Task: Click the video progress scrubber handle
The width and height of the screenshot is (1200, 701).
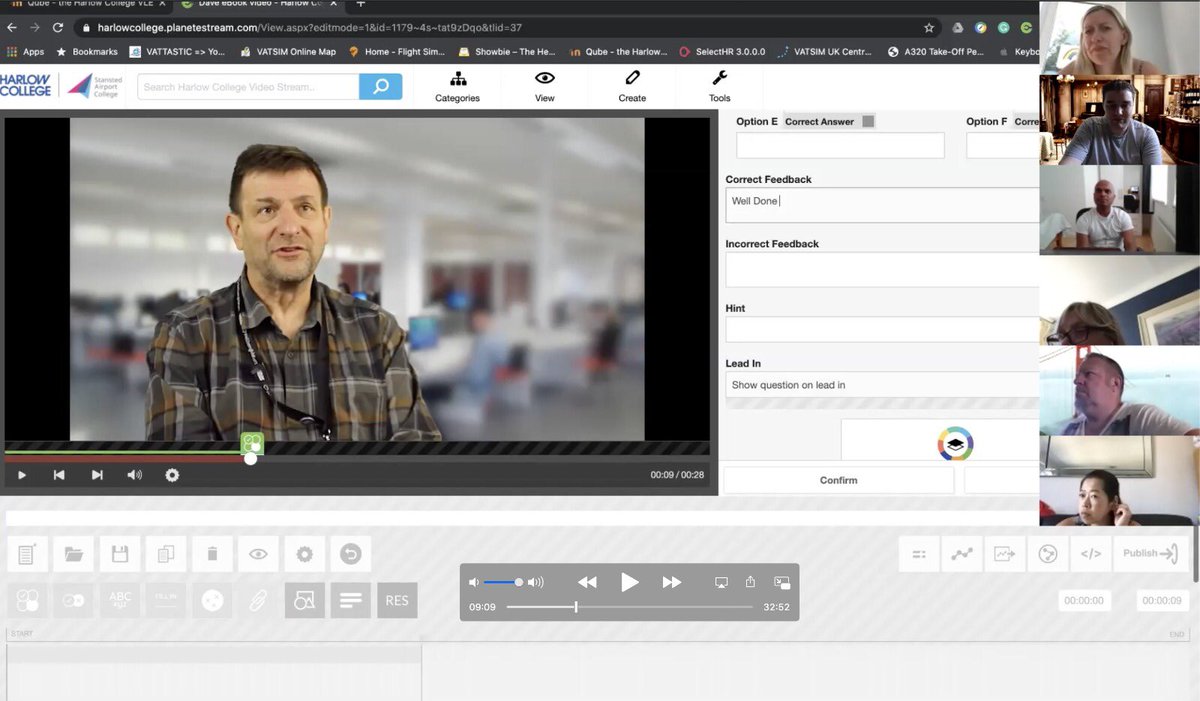Action: coord(250,458)
